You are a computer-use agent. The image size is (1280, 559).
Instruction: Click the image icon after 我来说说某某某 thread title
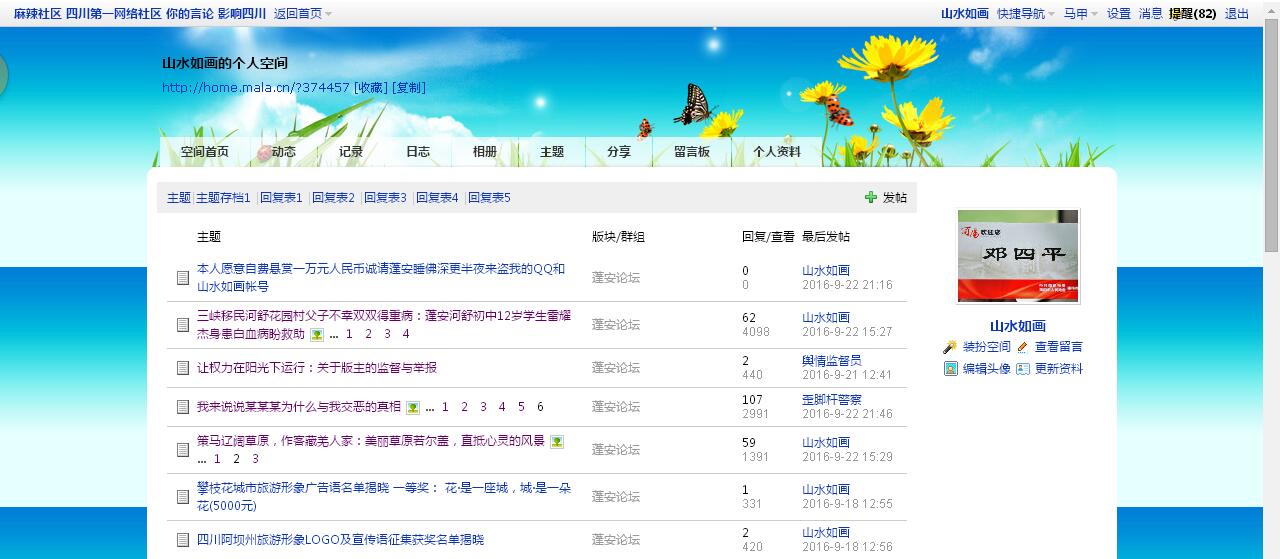click(x=413, y=407)
